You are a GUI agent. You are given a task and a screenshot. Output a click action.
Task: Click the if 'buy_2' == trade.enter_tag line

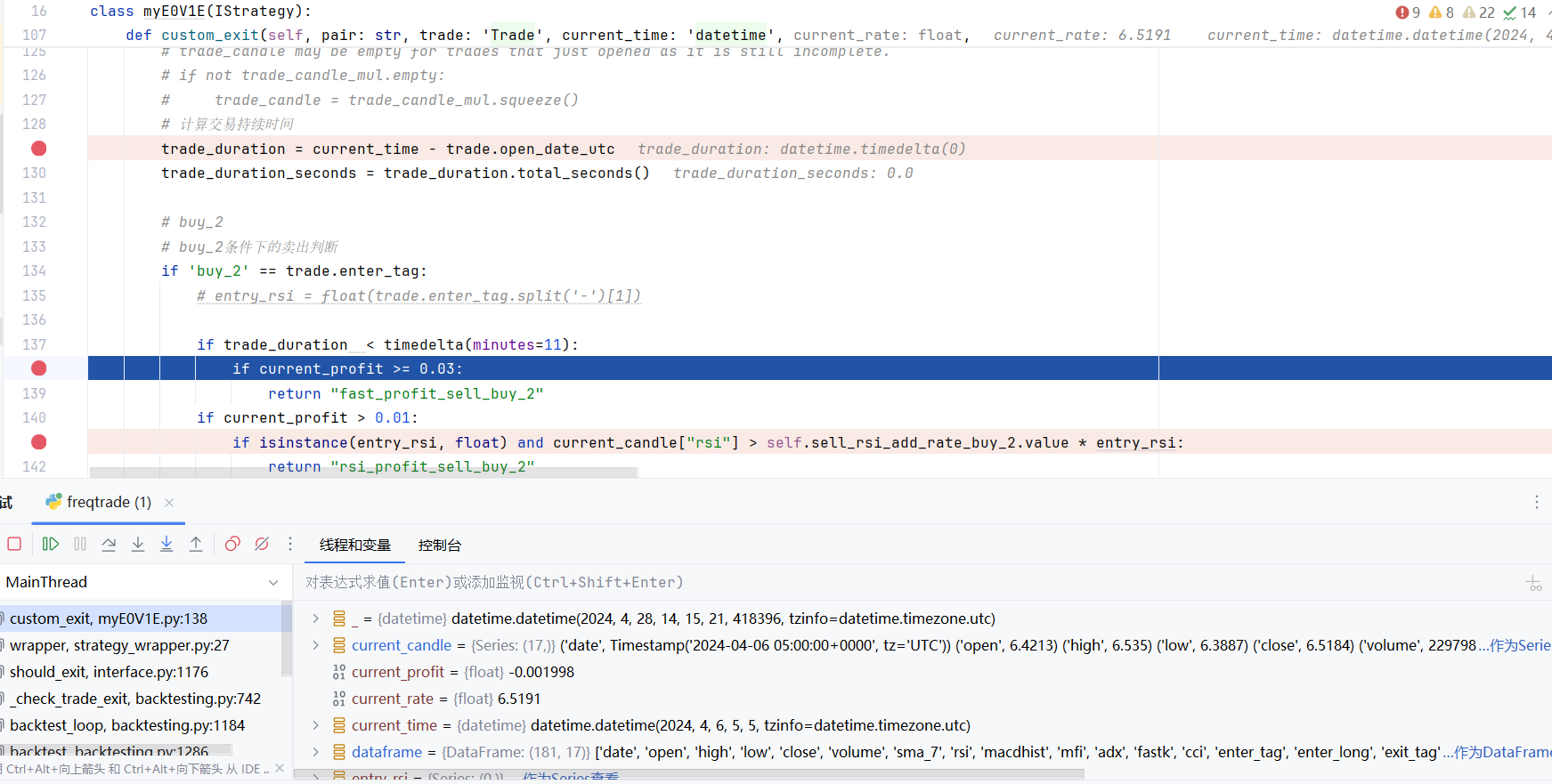pyautogui.click(x=294, y=271)
